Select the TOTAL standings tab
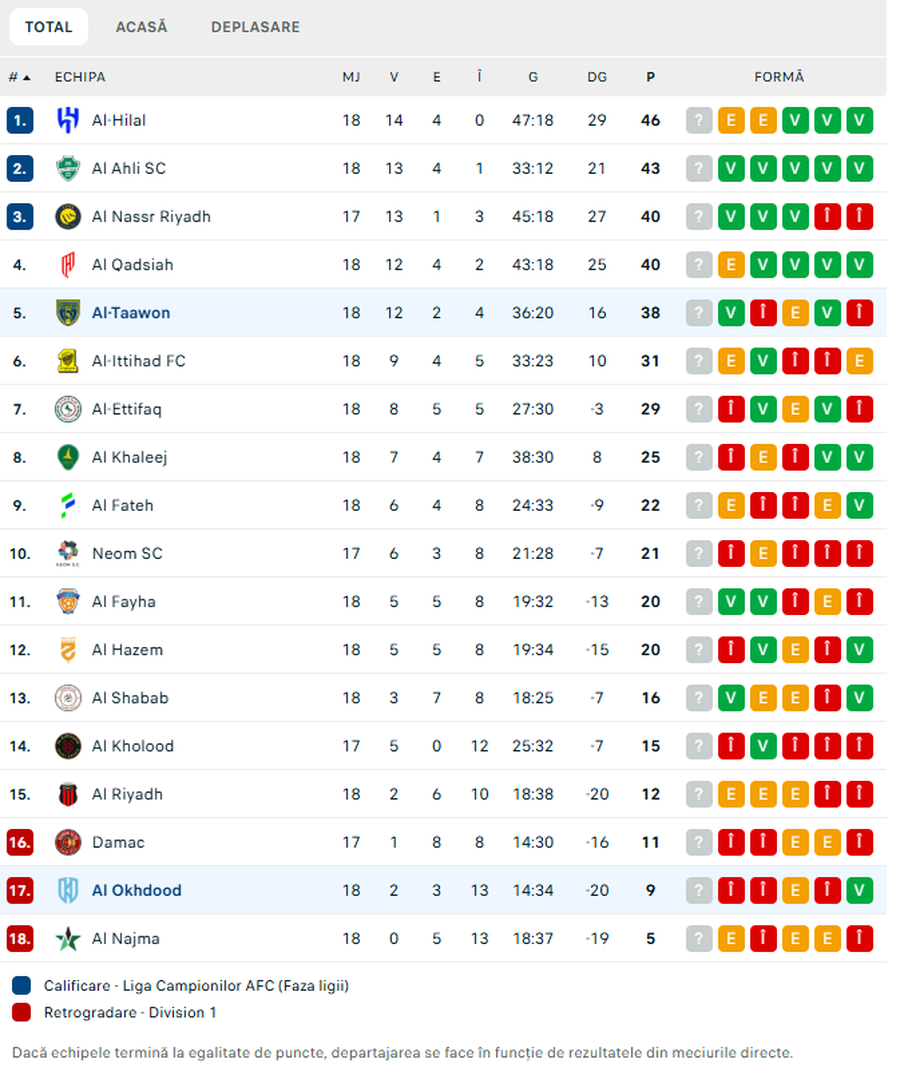The width and height of the screenshot is (900, 1079). [49, 27]
